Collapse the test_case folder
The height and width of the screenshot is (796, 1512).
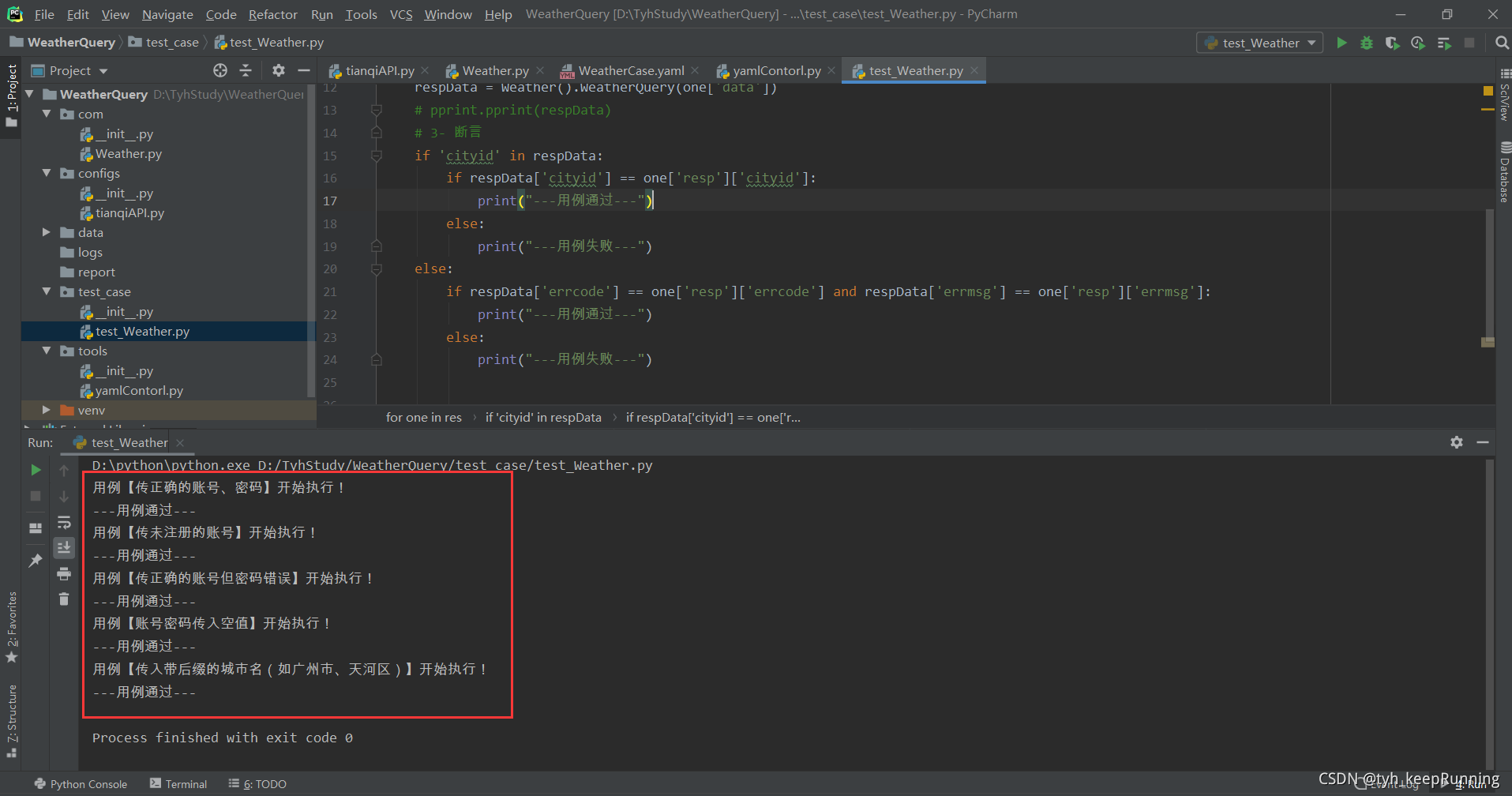(x=47, y=291)
